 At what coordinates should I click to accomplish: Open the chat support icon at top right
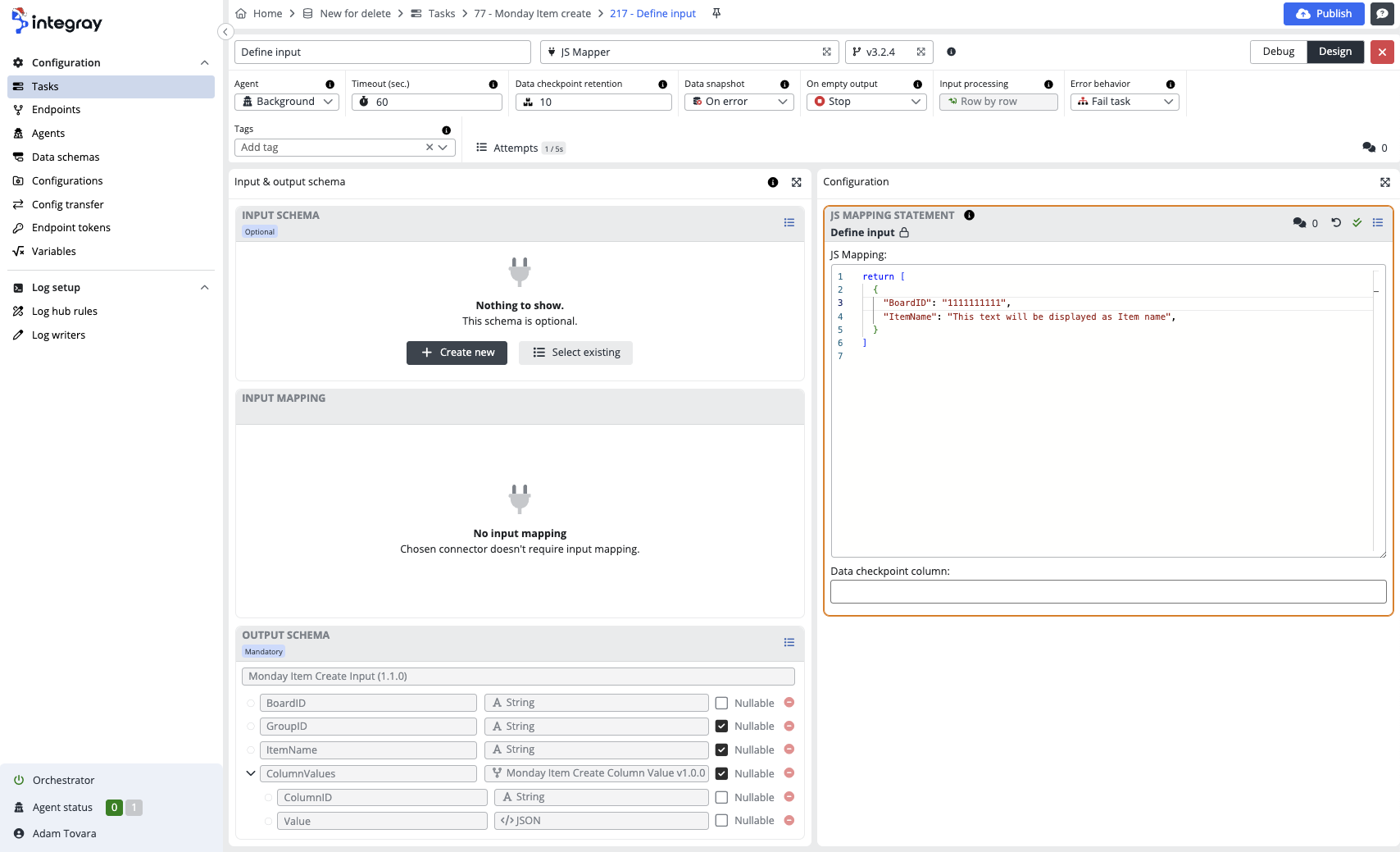[x=1382, y=14]
